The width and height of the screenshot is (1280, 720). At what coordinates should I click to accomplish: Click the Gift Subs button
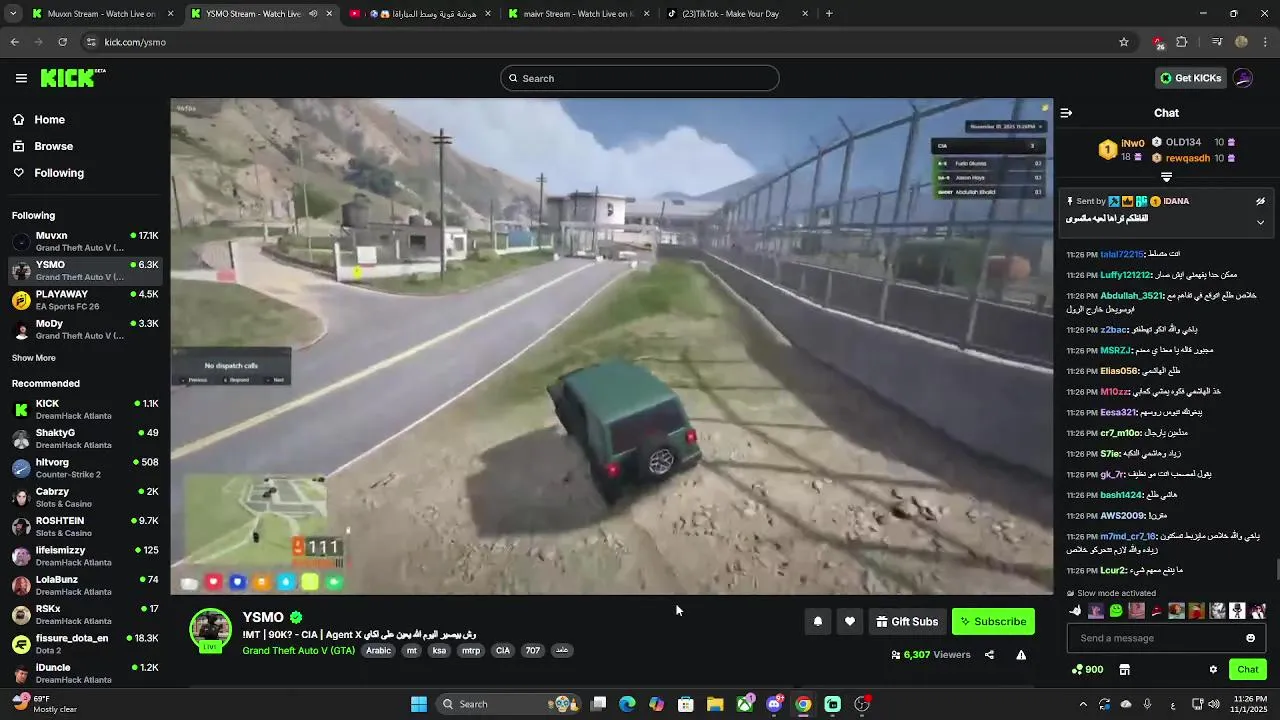[907, 622]
